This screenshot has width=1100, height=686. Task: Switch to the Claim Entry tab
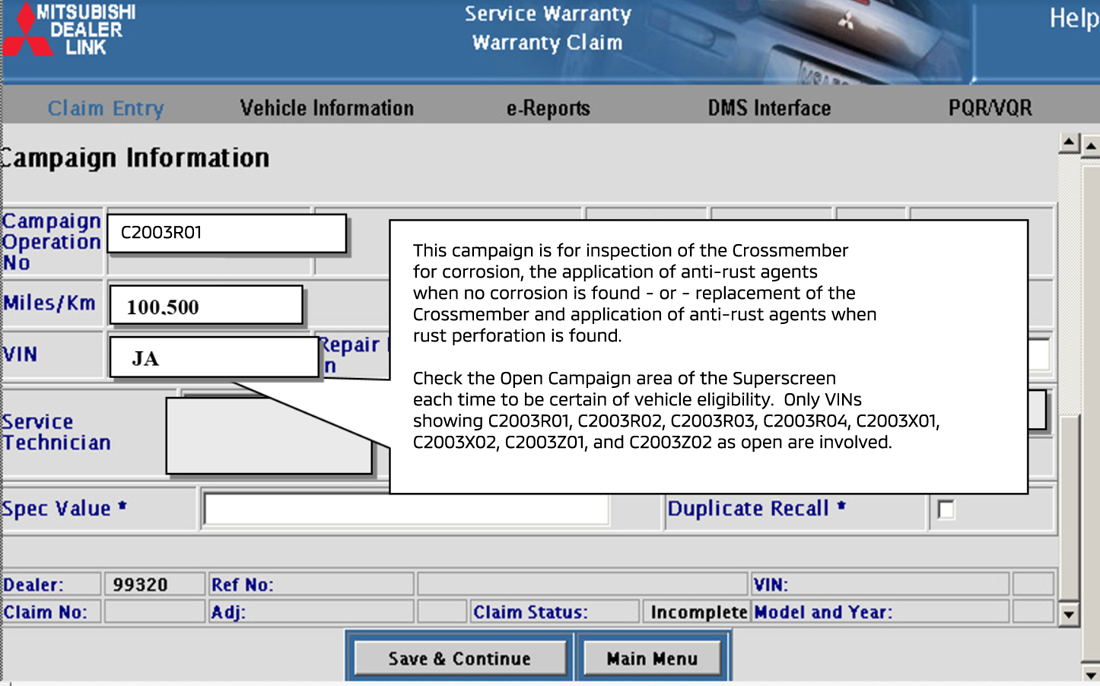pos(105,108)
